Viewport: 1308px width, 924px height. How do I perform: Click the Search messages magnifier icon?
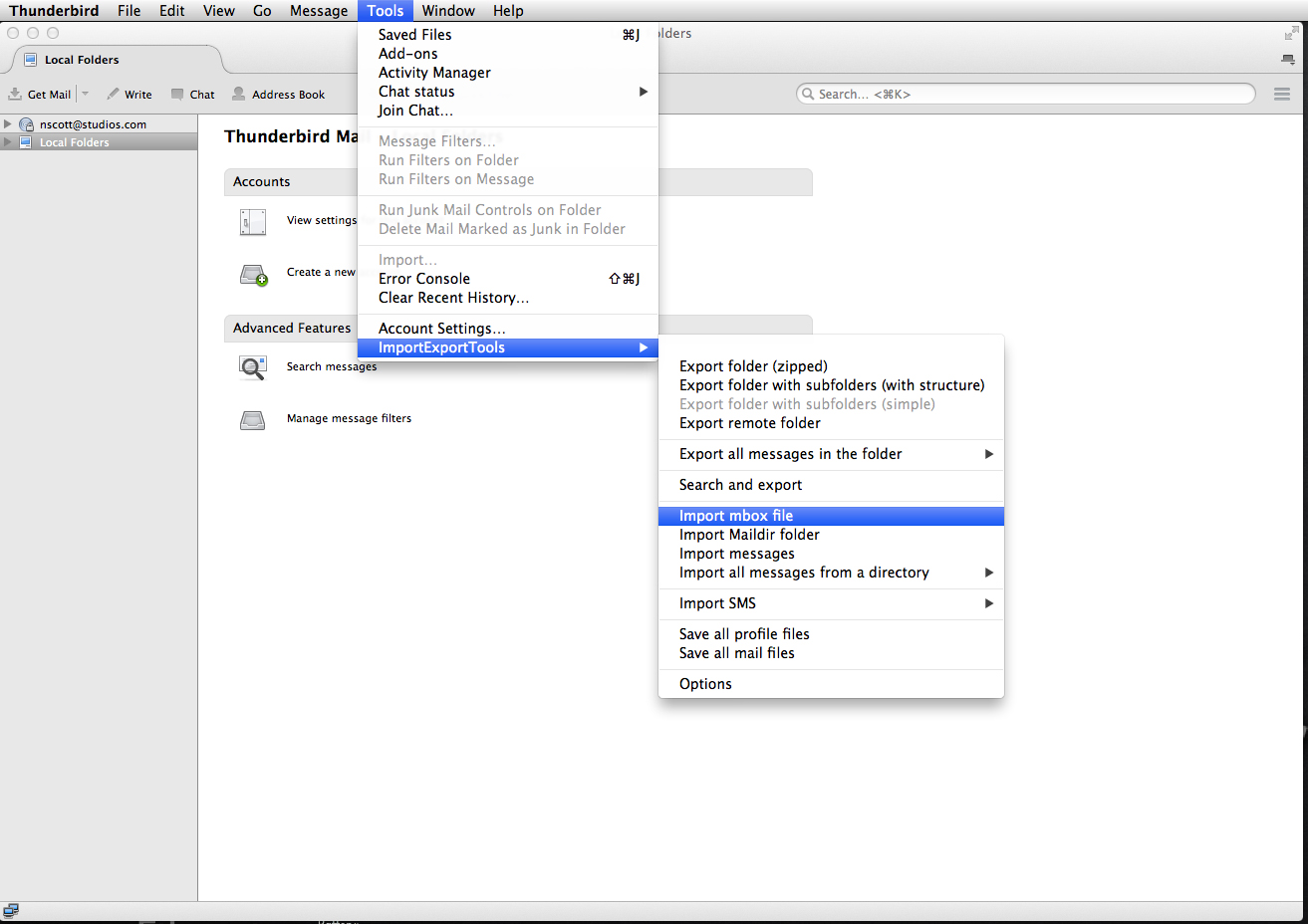[x=253, y=368]
